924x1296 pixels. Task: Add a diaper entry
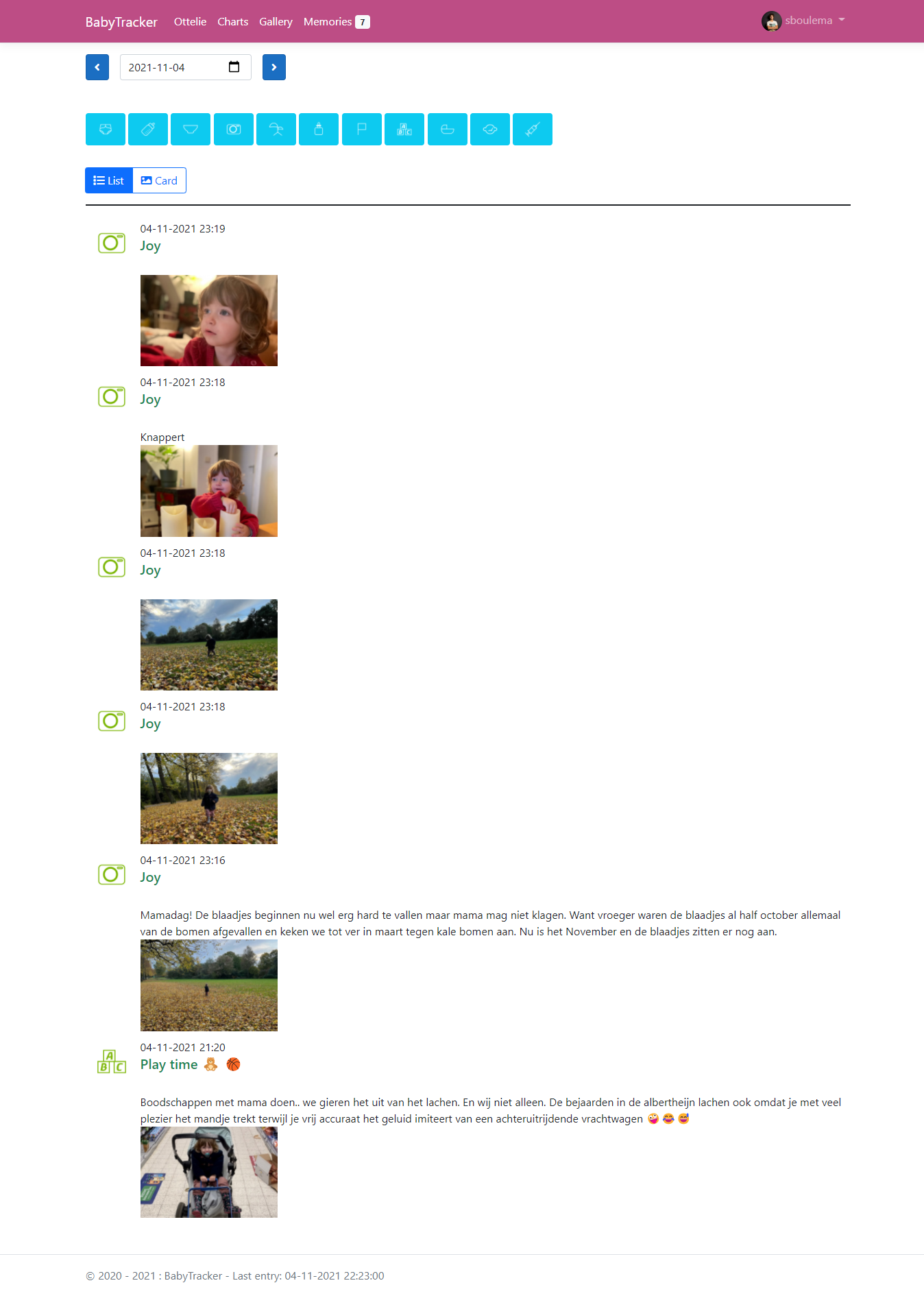(106, 129)
